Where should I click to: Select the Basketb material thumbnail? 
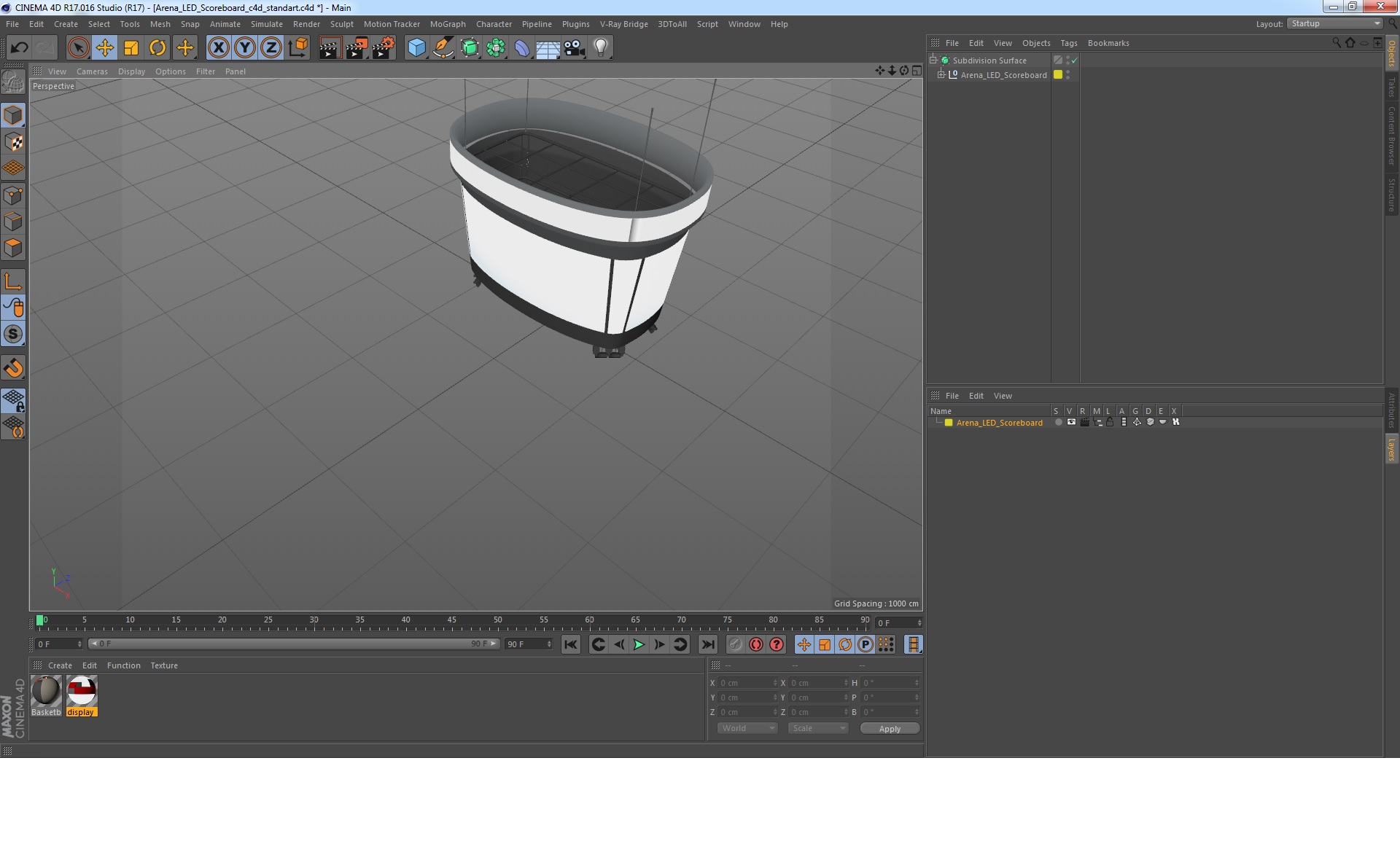click(x=46, y=696)
